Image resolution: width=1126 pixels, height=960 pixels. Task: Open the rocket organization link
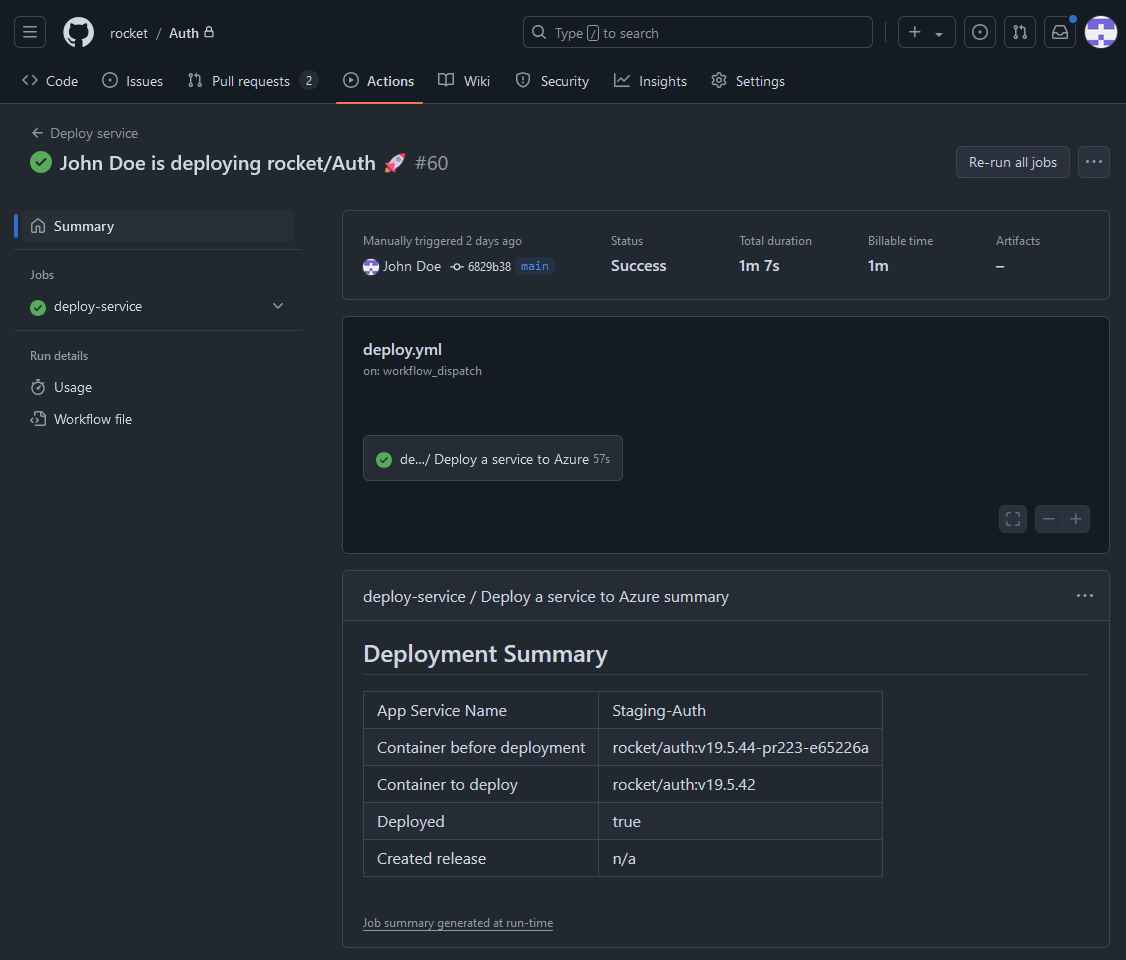pos(129,33)
